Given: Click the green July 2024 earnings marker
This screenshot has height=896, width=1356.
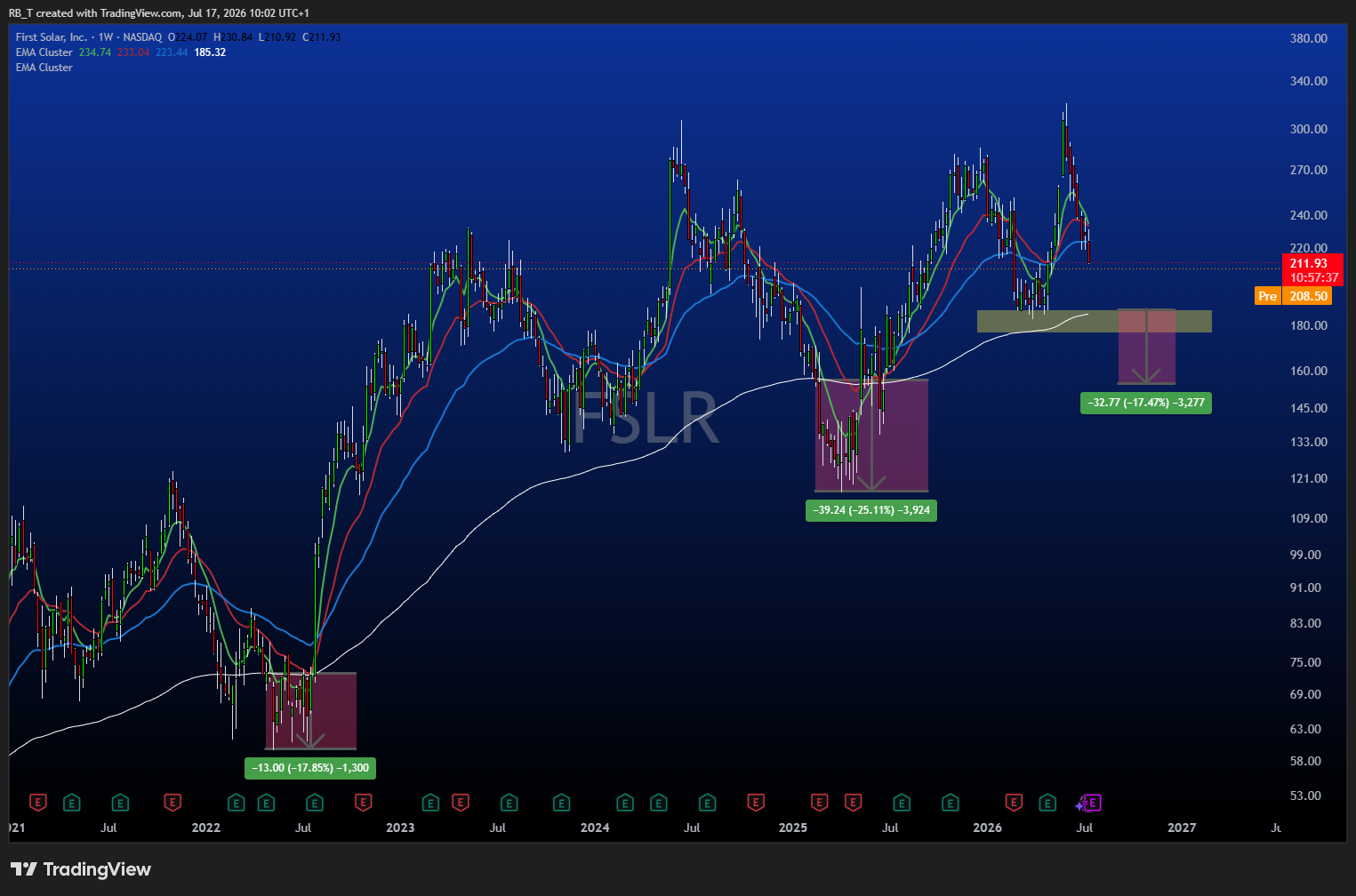Looking at the screenshot, I should coord(708,803).
